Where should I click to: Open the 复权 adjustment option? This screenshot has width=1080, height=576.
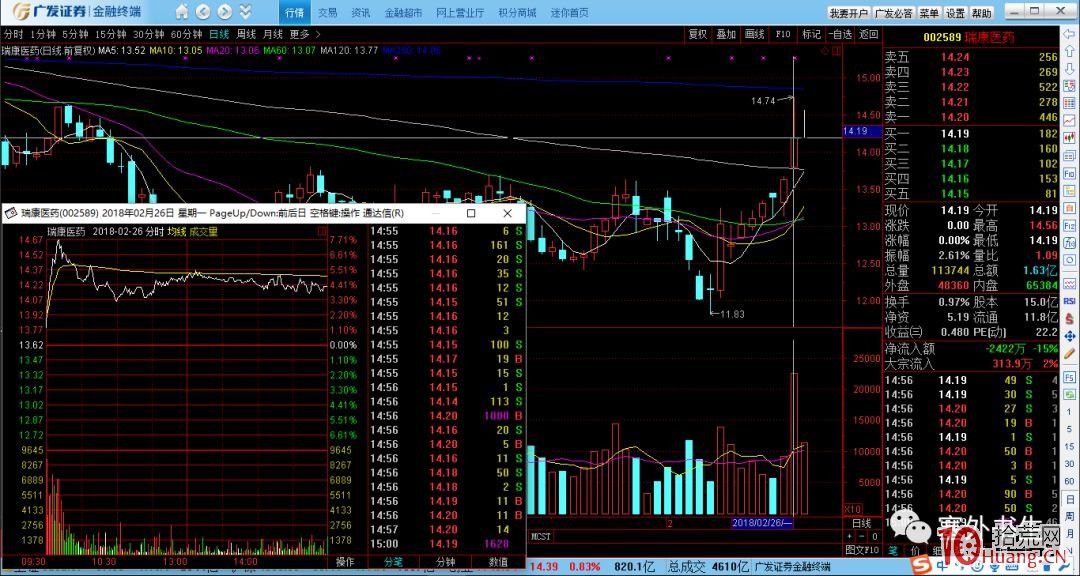pyautogui.click(x=698, y=34)
